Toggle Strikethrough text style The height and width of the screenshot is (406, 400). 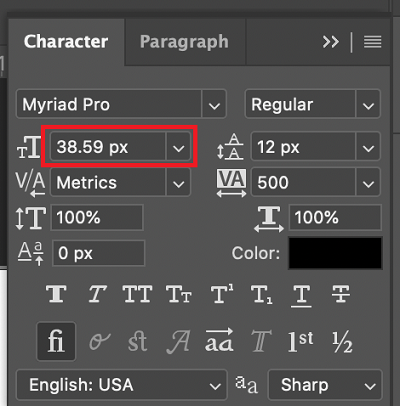tap(341, 294)
